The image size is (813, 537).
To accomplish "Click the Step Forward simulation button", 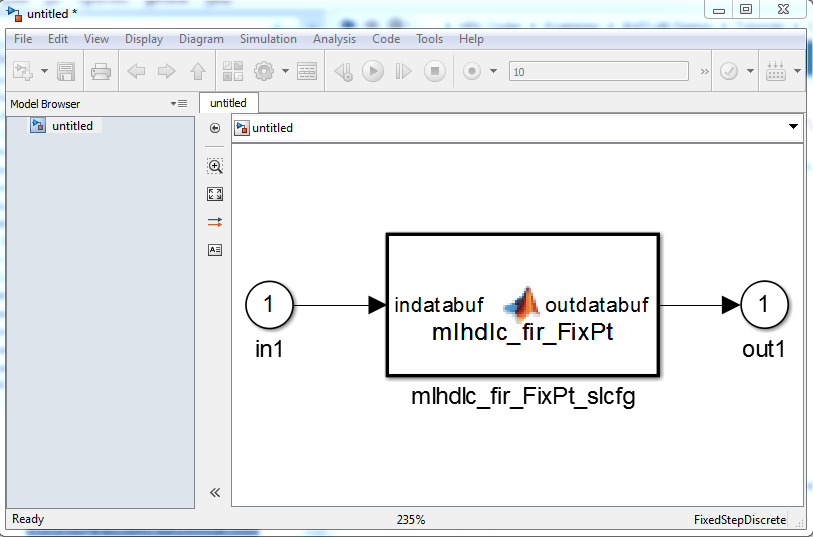I will tap(403, 71).
